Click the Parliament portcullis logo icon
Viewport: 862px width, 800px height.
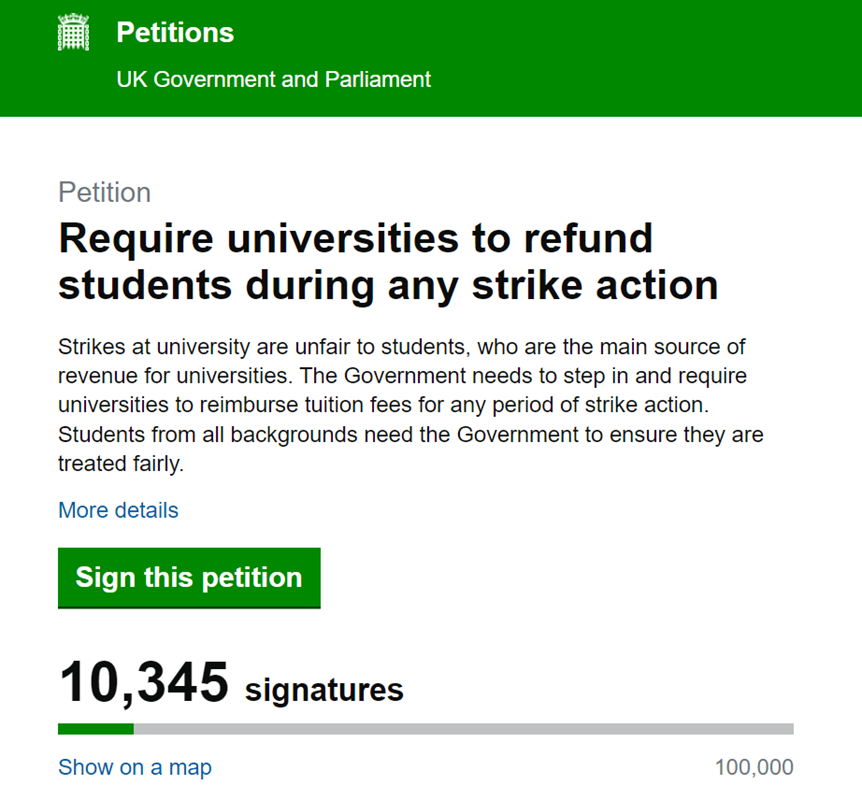coord(73,32)
